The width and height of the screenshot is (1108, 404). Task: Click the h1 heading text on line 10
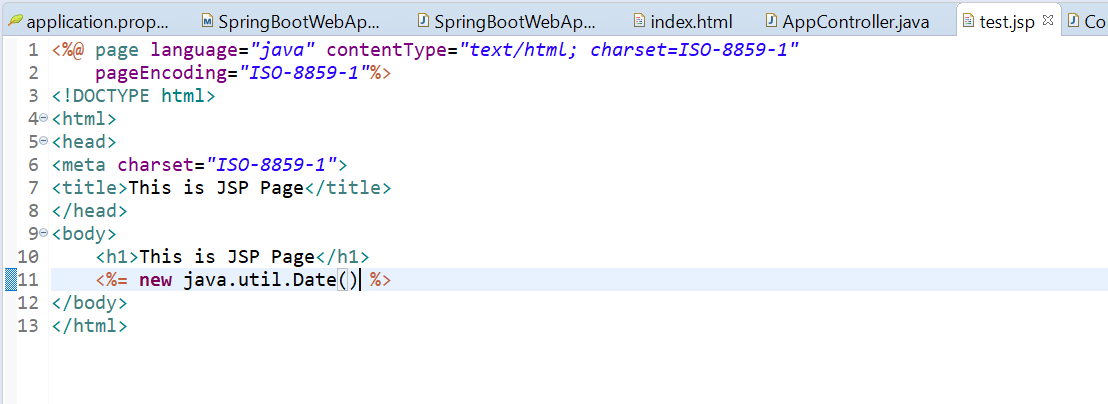(227, 256)
